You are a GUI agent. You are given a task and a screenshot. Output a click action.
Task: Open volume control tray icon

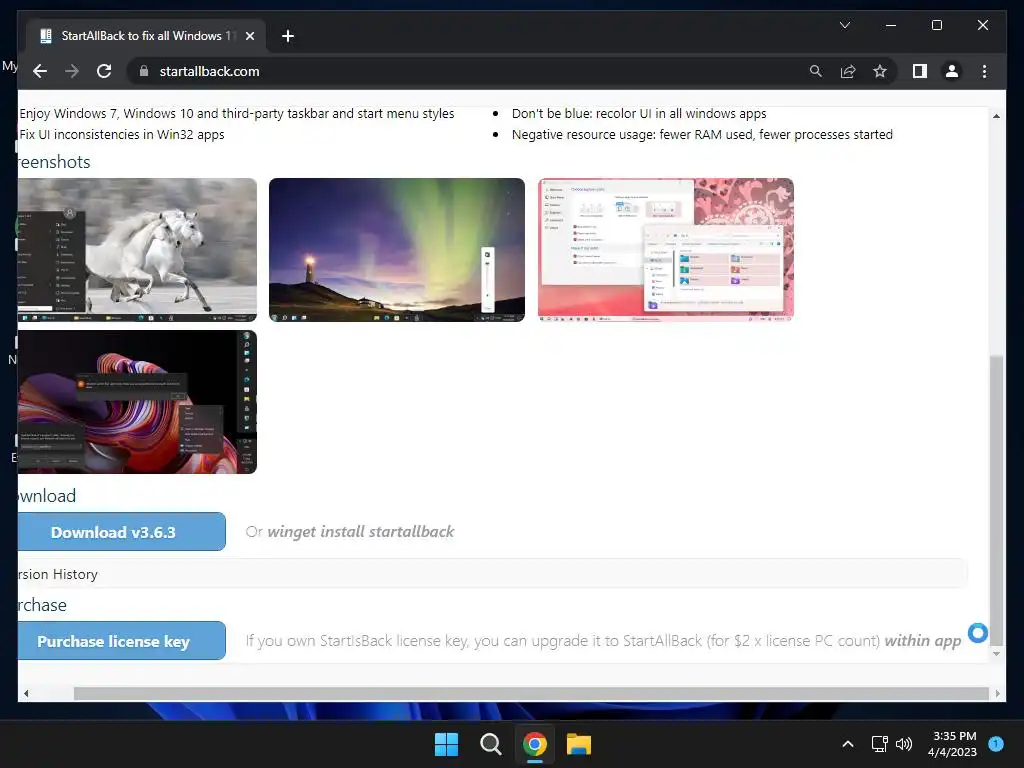tap(904, 744)
